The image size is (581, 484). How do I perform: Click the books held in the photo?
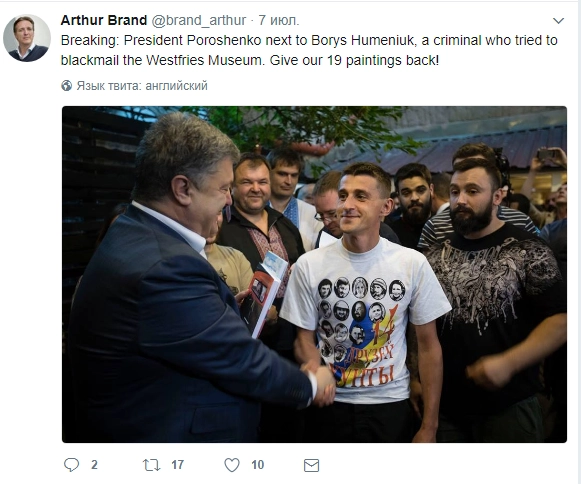point(264,293)
